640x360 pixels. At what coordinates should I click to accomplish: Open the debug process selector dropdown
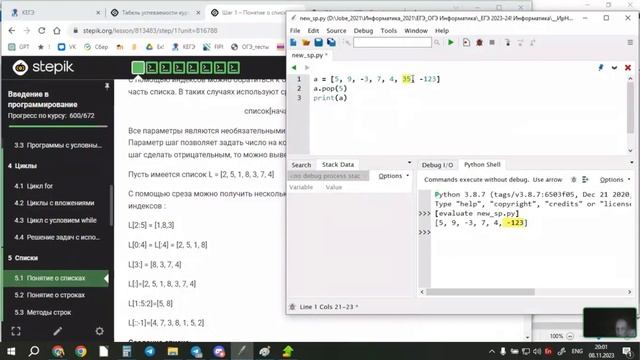click(329, 176)
